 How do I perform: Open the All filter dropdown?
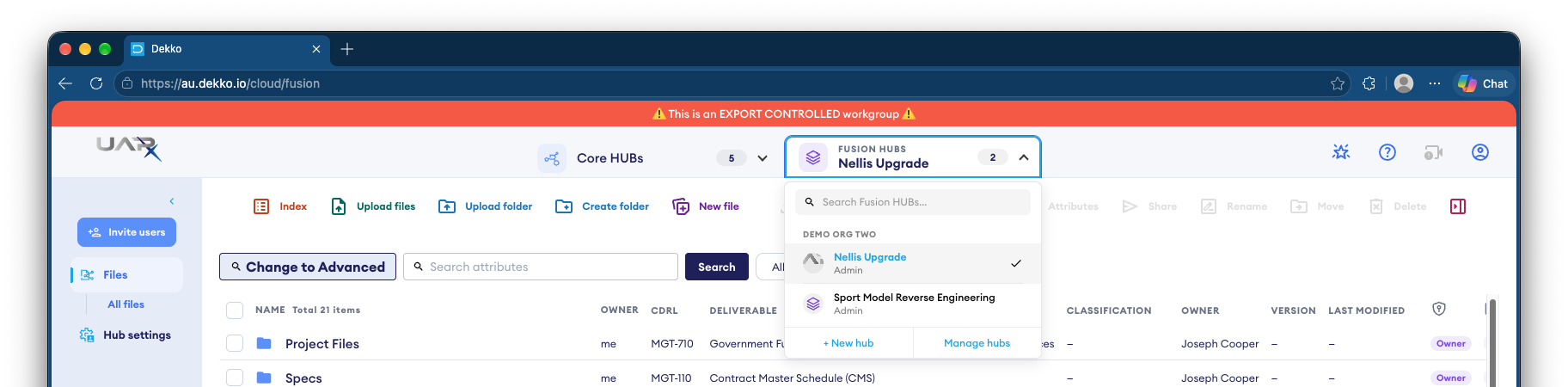point(771,267)
